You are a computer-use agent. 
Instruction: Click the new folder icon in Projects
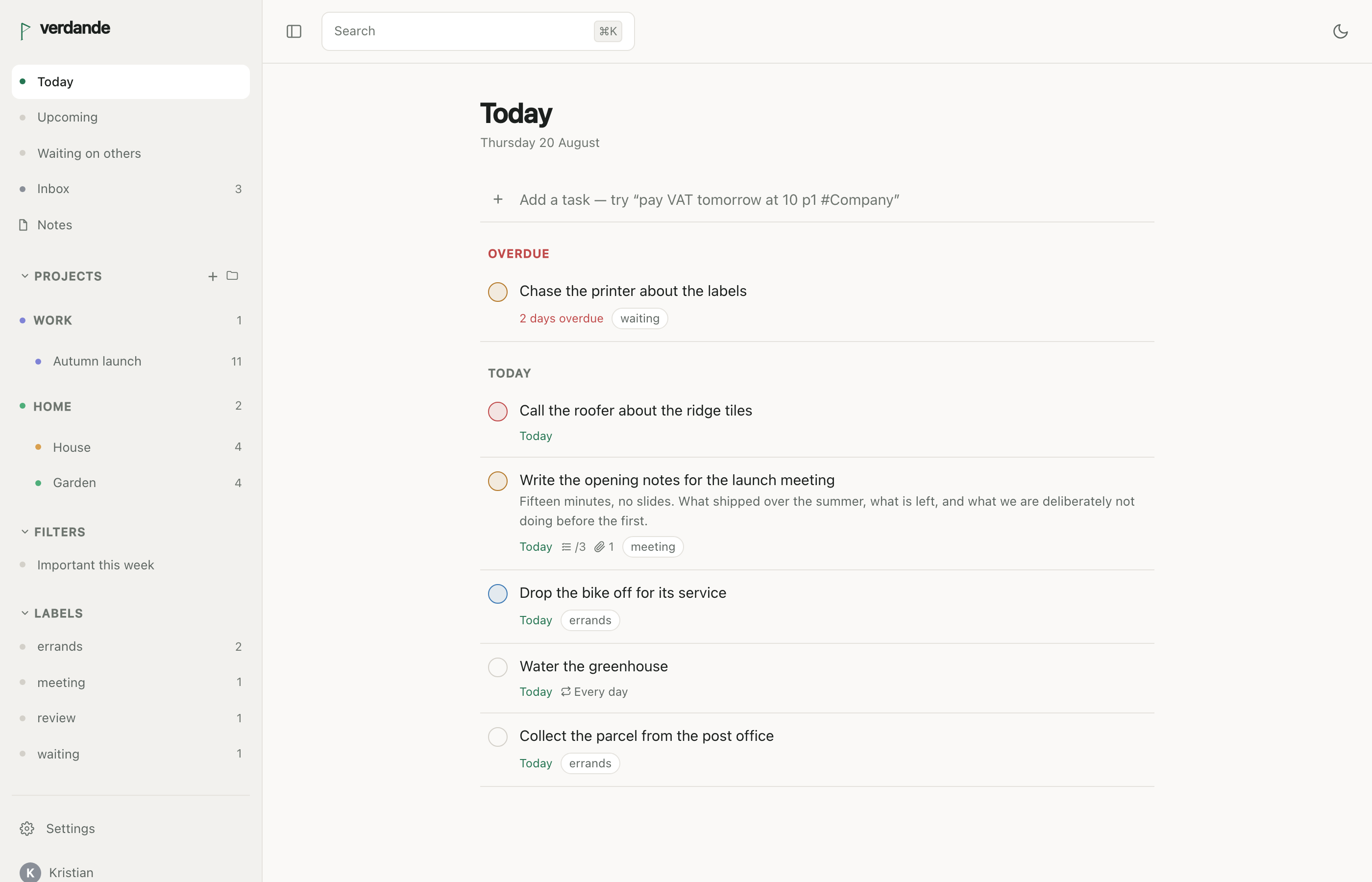coord(232,276)
